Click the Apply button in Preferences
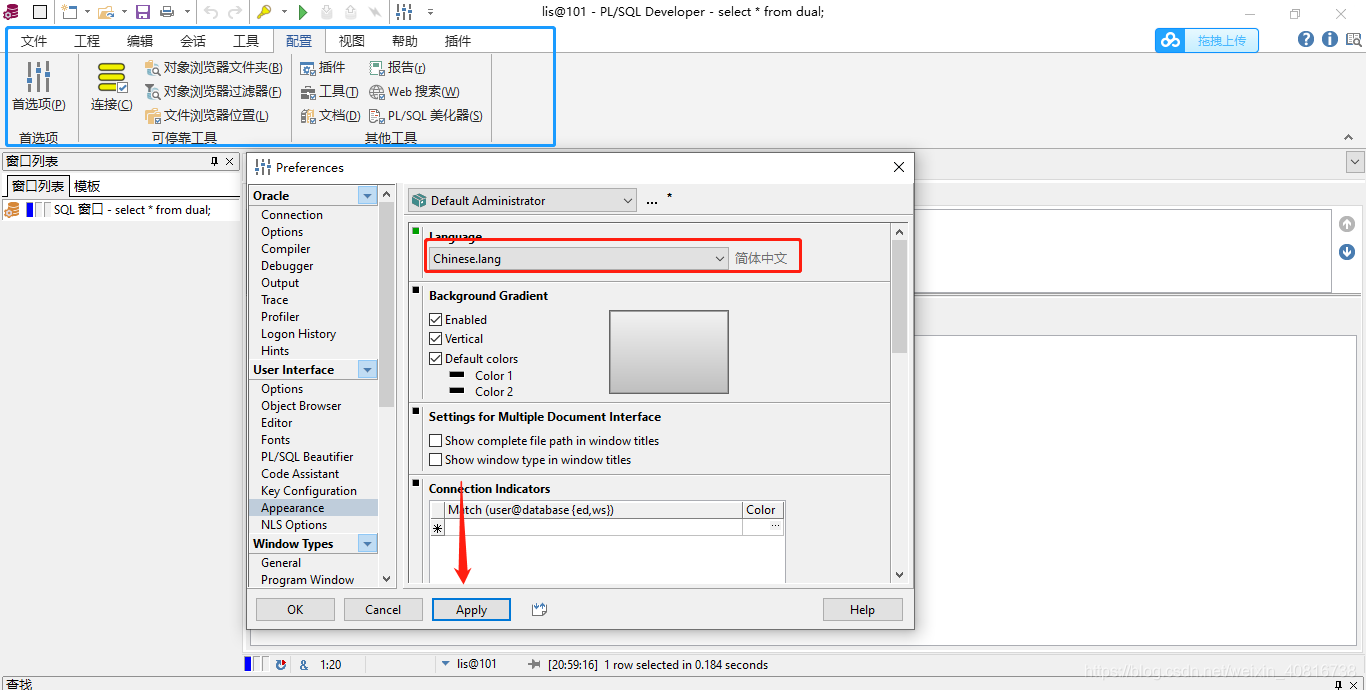Viewport: 1366px width, 690px height. 471,609
